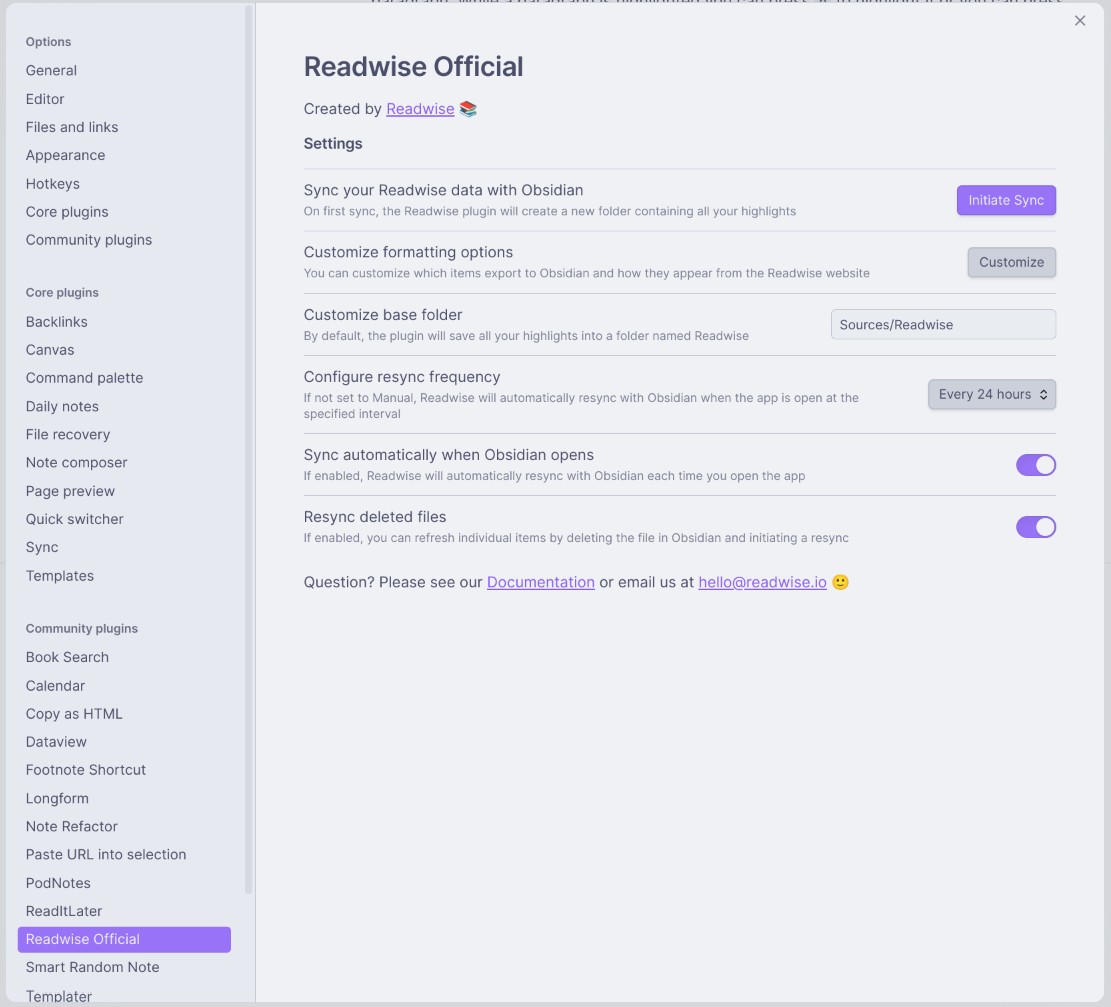Follow the Documentation link
This screenshot has width=1111, height=1007.
[540, 582]
